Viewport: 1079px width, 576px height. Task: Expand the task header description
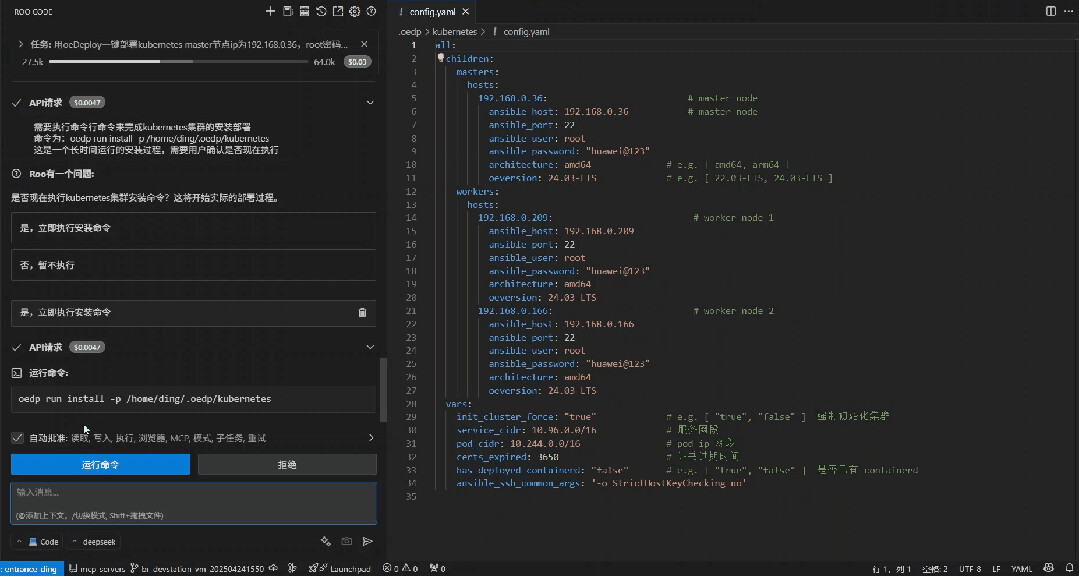(x=21, y=44)
